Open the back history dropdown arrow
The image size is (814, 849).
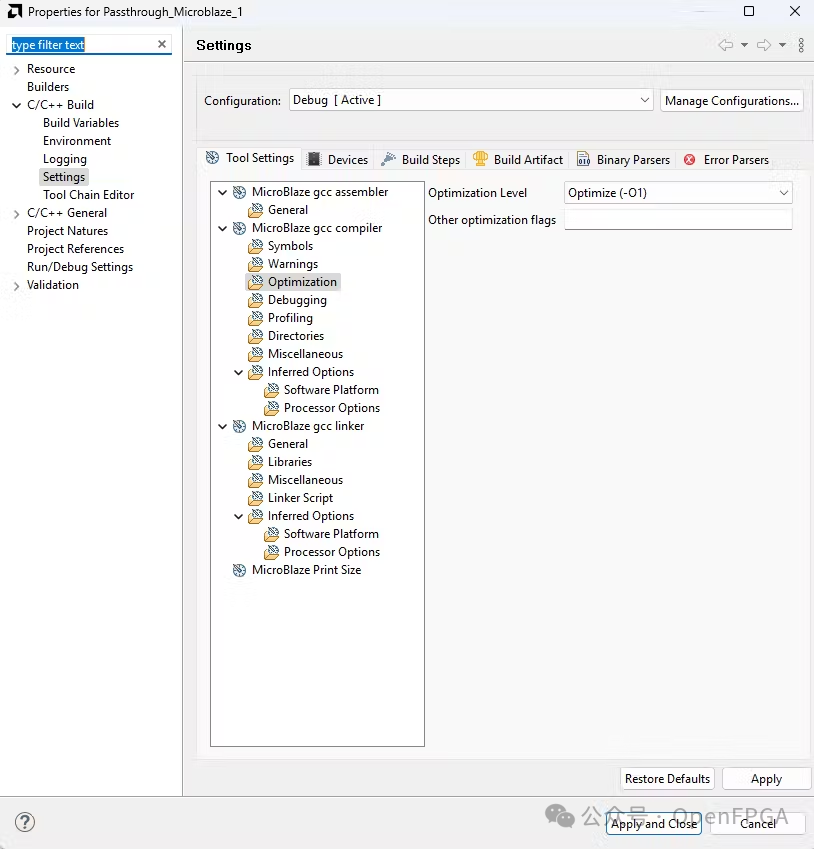pyautogui.click(x=745, y=45)
